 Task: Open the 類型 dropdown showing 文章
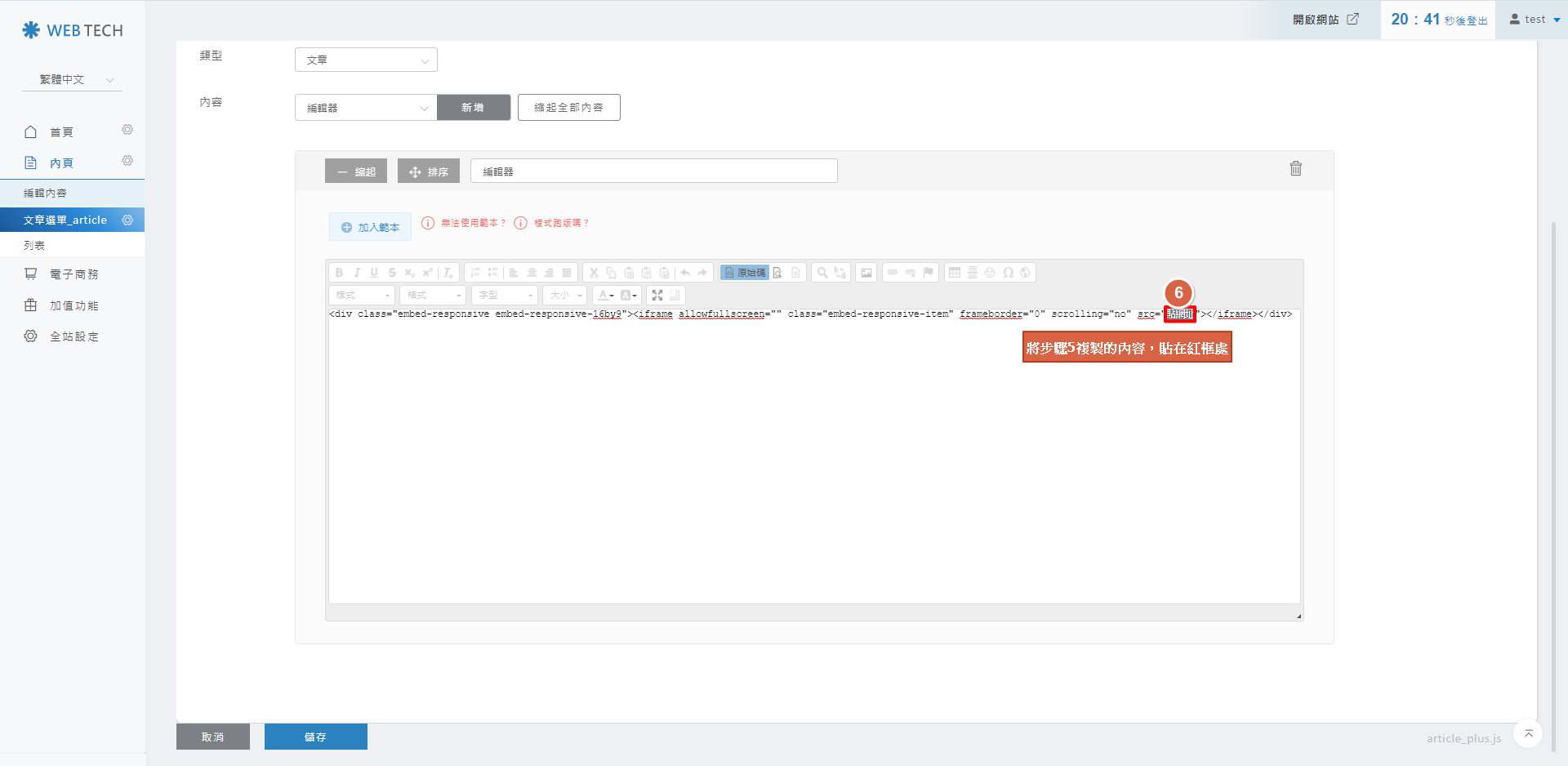pyautogui.click(x=366, y=60)
